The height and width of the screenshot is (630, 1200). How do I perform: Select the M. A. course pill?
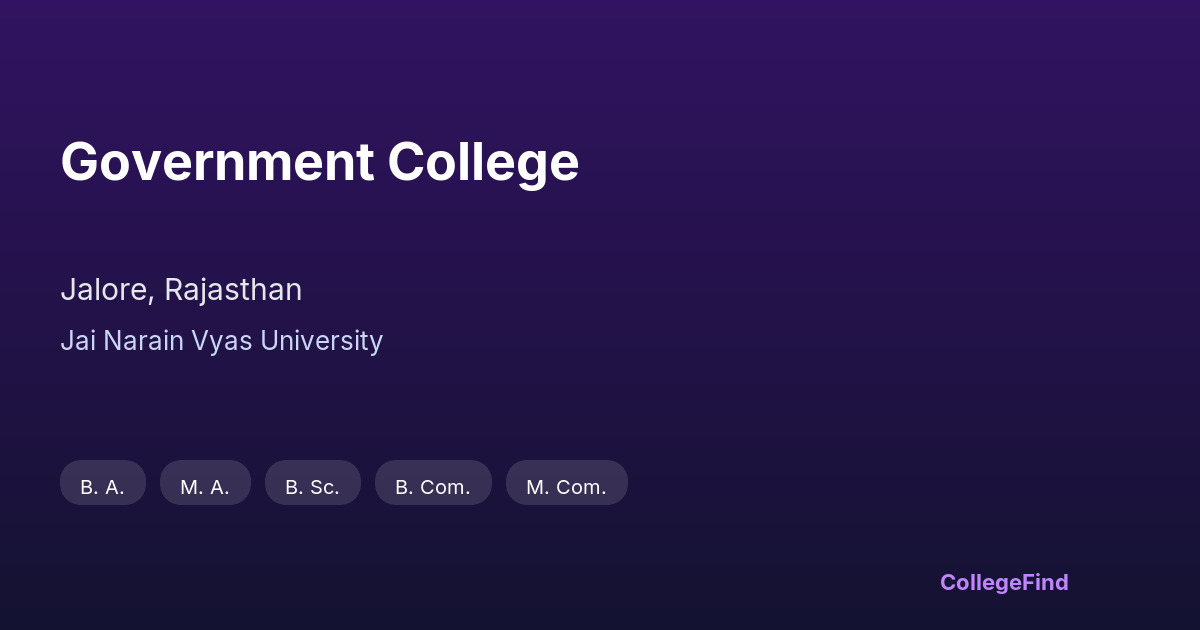205,483
